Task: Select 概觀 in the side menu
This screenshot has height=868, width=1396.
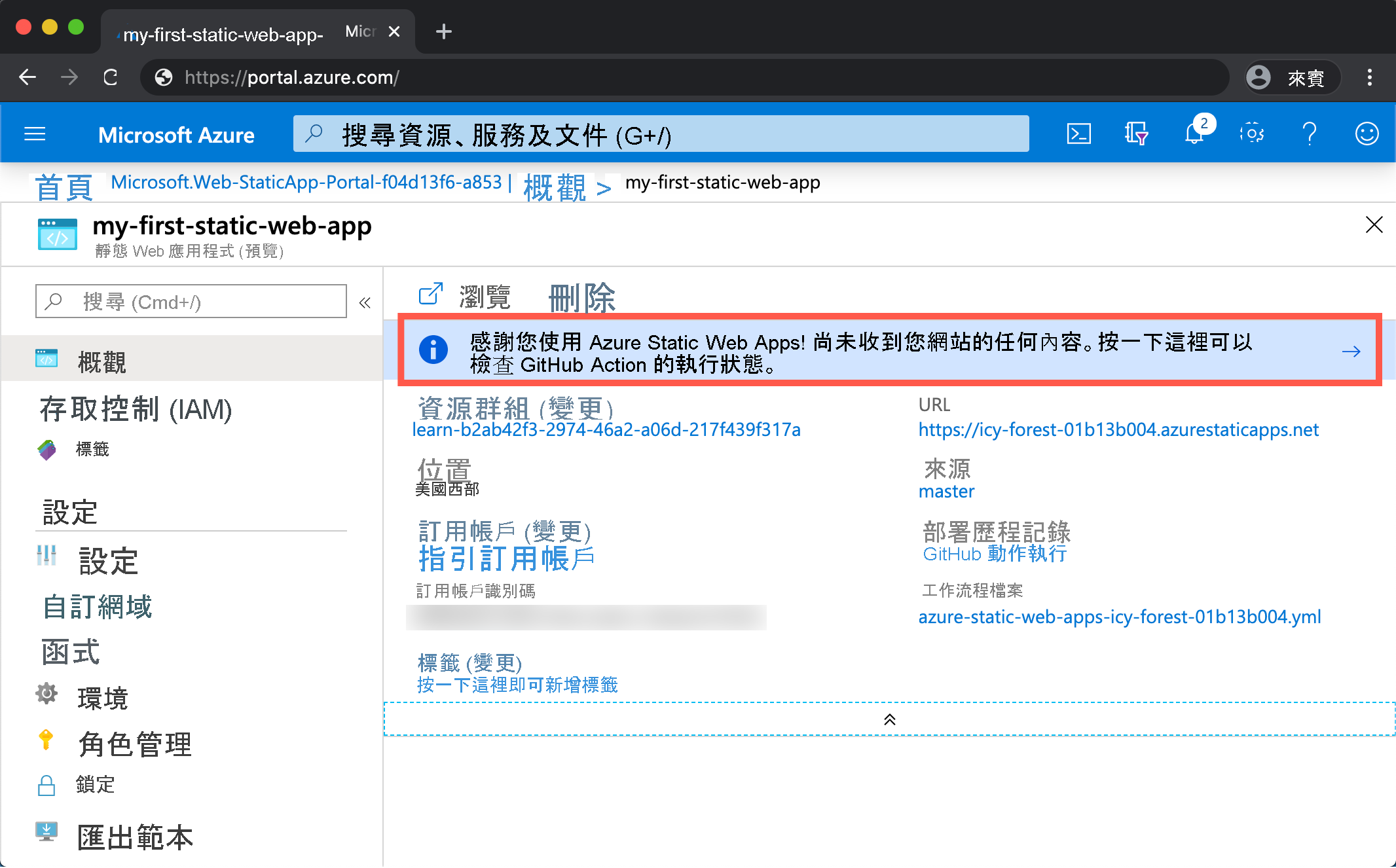Action: click(192, 359)
